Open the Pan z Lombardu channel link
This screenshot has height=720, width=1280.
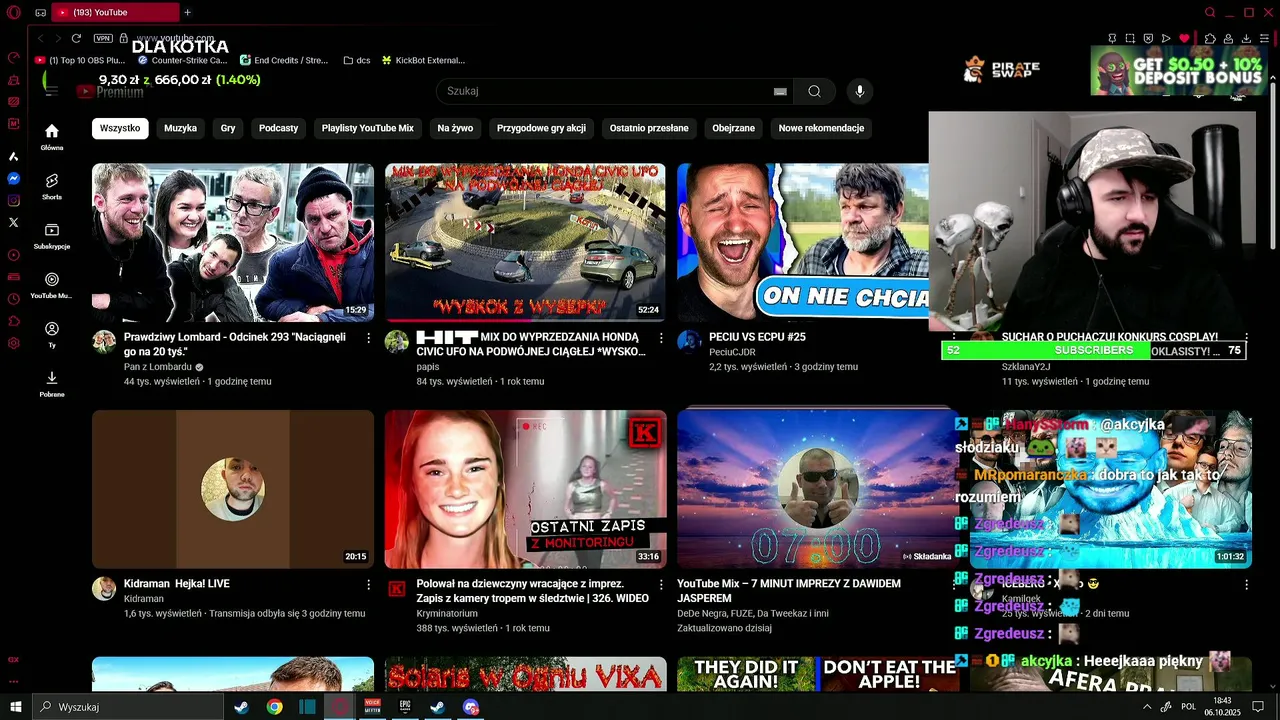[x=158, y=367]
